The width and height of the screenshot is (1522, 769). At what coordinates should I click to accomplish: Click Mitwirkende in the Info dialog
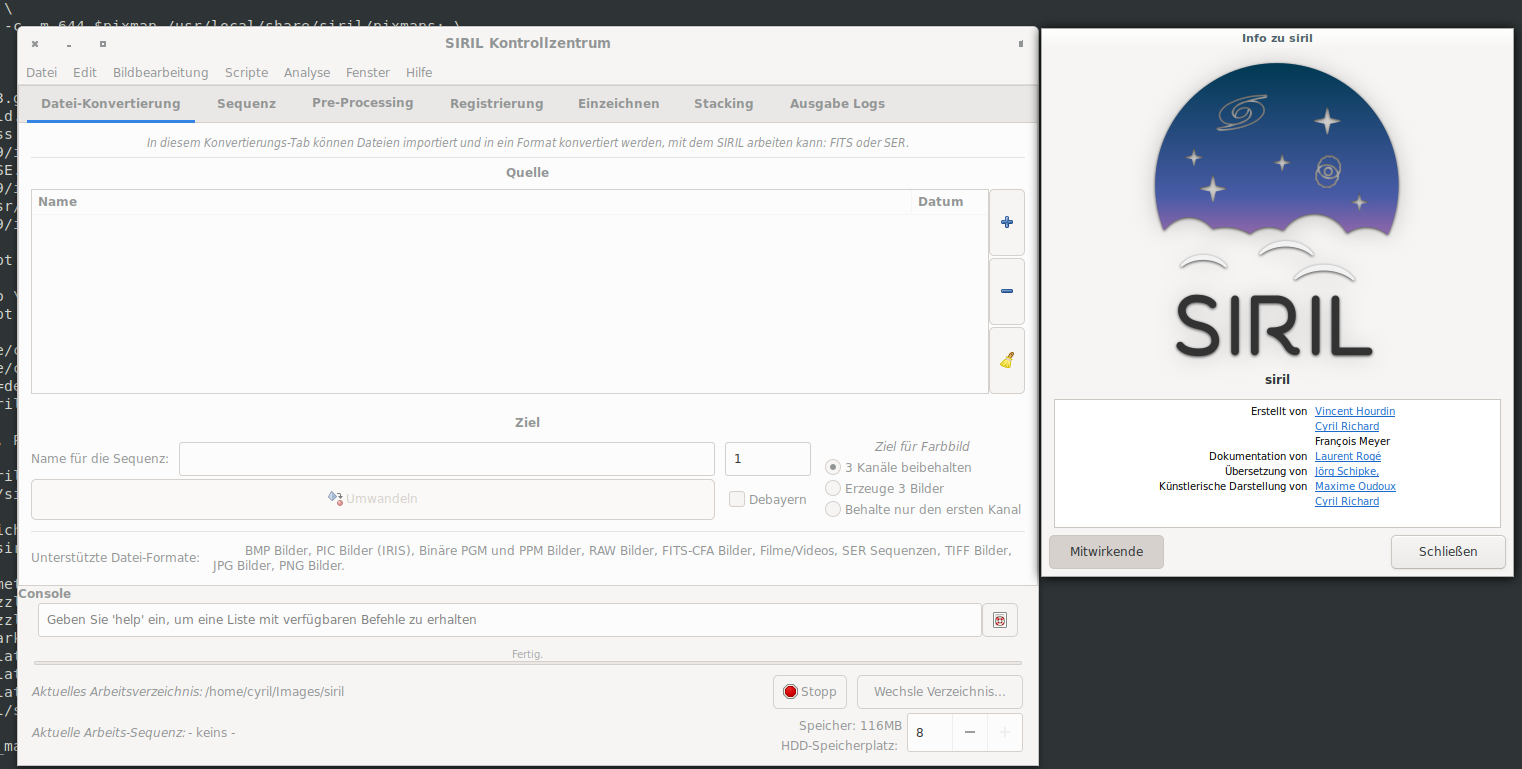(1106, 551)
